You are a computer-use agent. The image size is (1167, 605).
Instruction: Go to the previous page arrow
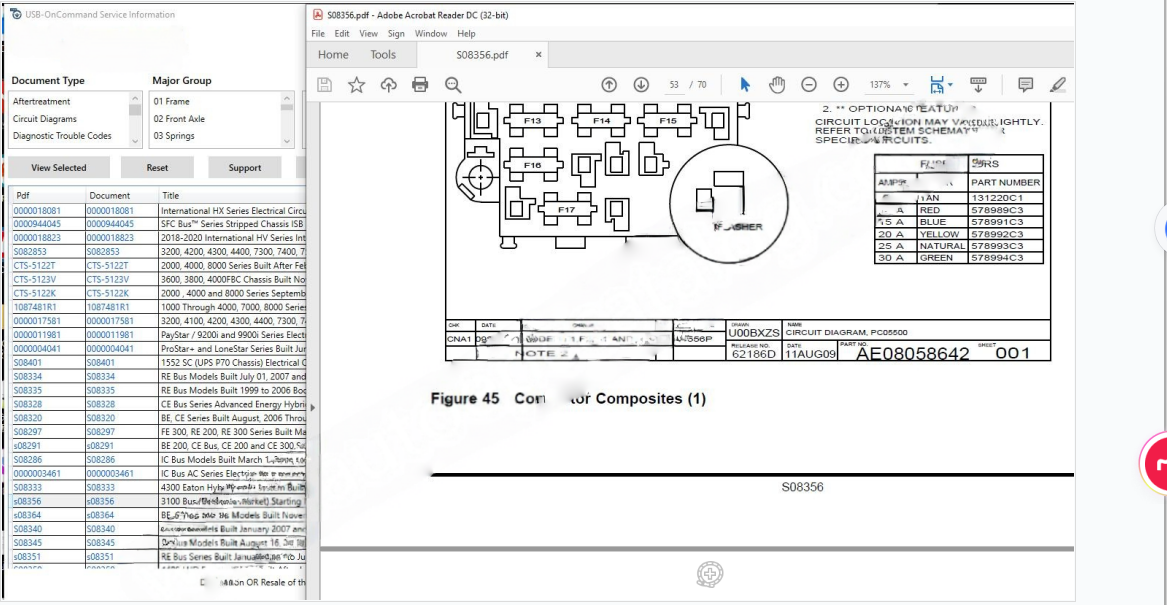pos(609,85)
